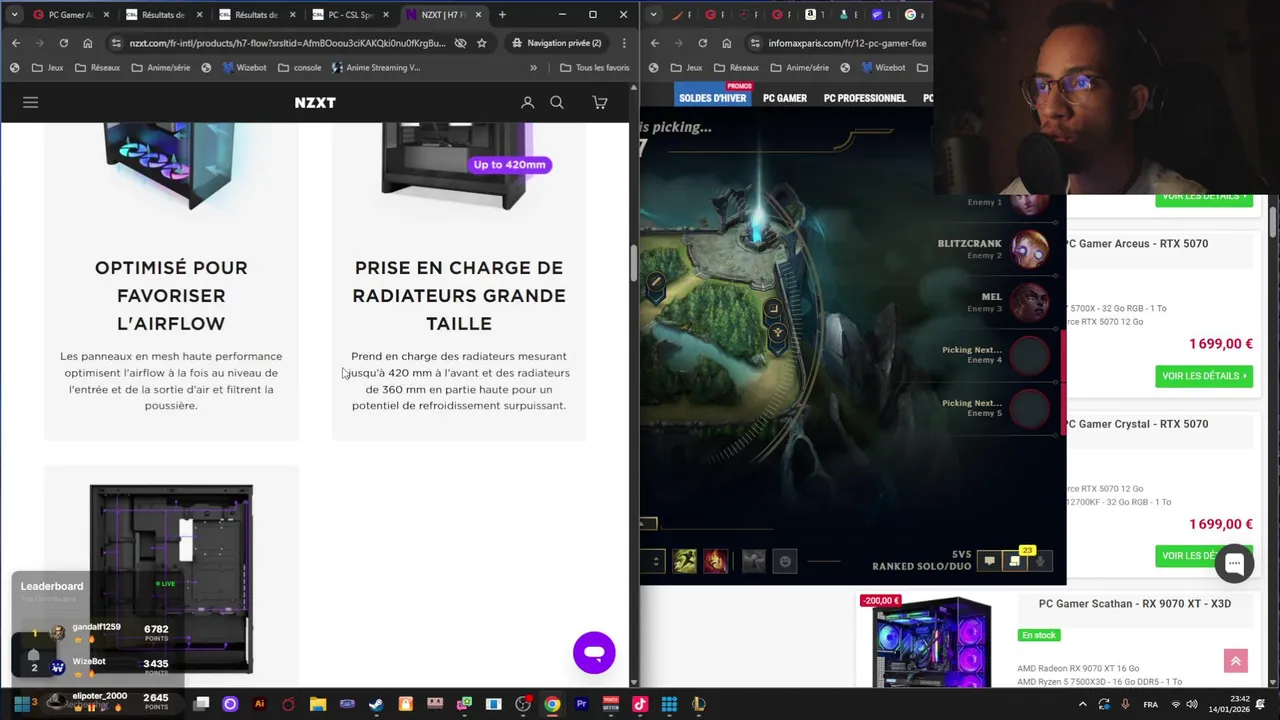Open the tab search dropdown in Infomax window
The height and width of the screenshot is (720, 1280).
click(654, 15)
